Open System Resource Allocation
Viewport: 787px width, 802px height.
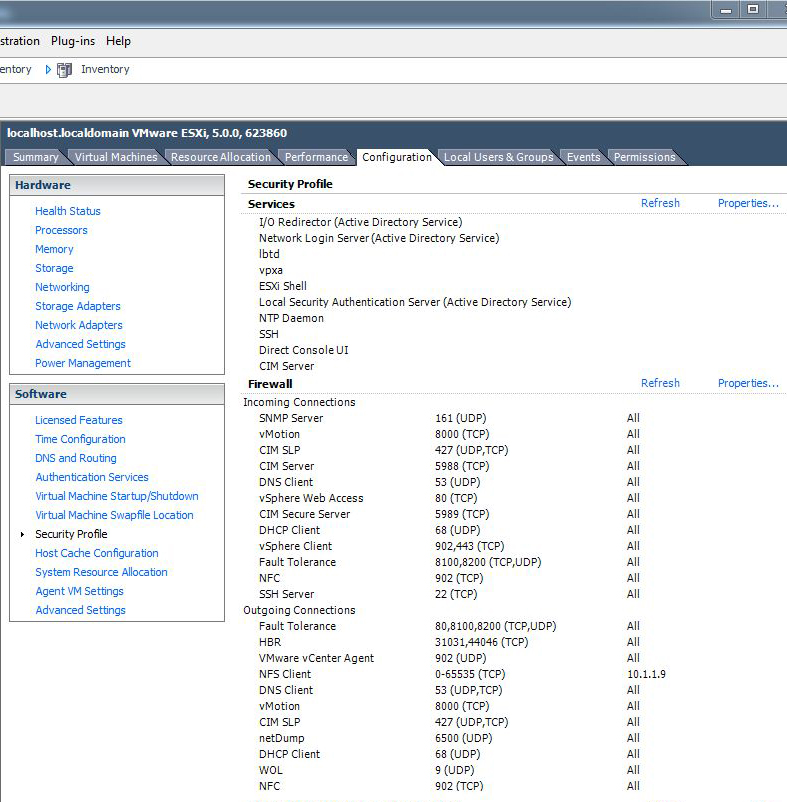101,572
